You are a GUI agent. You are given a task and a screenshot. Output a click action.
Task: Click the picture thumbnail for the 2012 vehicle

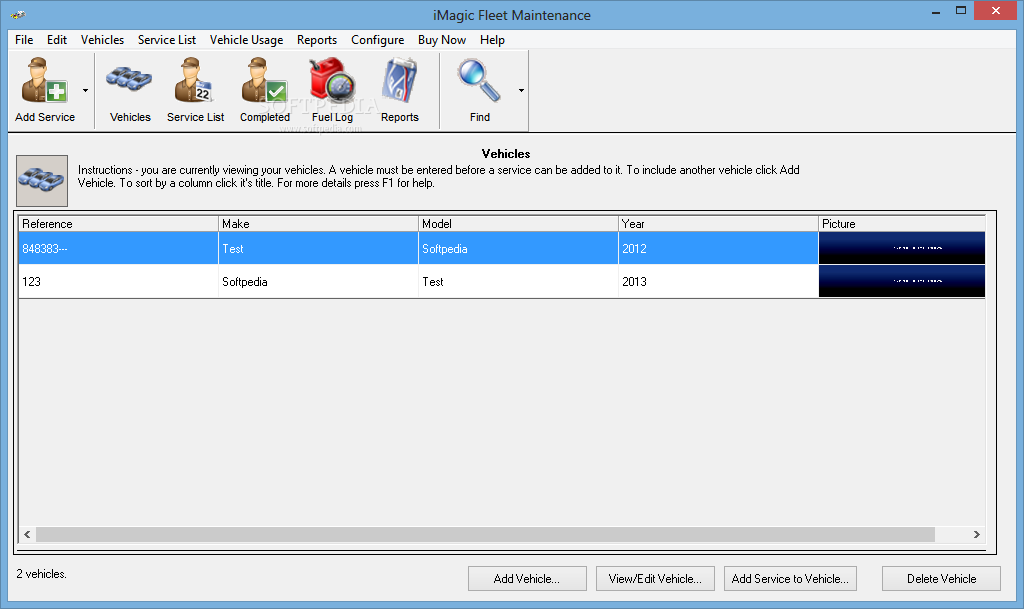902,248
